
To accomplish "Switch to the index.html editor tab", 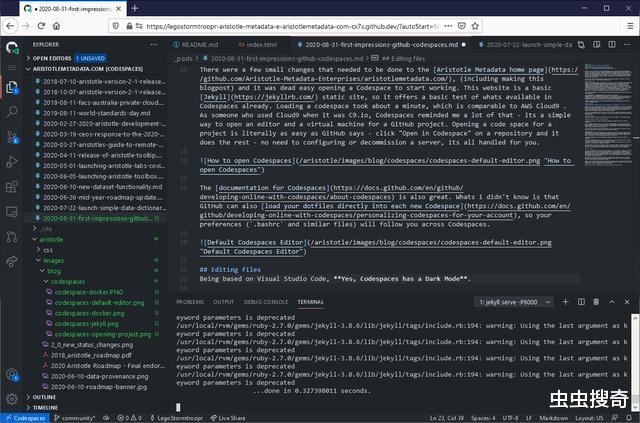I will [x=258, y=45].
